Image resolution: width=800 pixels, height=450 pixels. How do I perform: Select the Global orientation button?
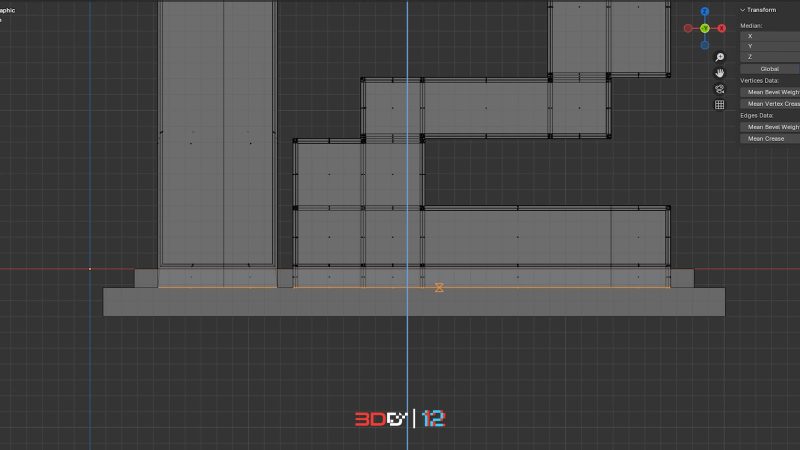point(769,68)
